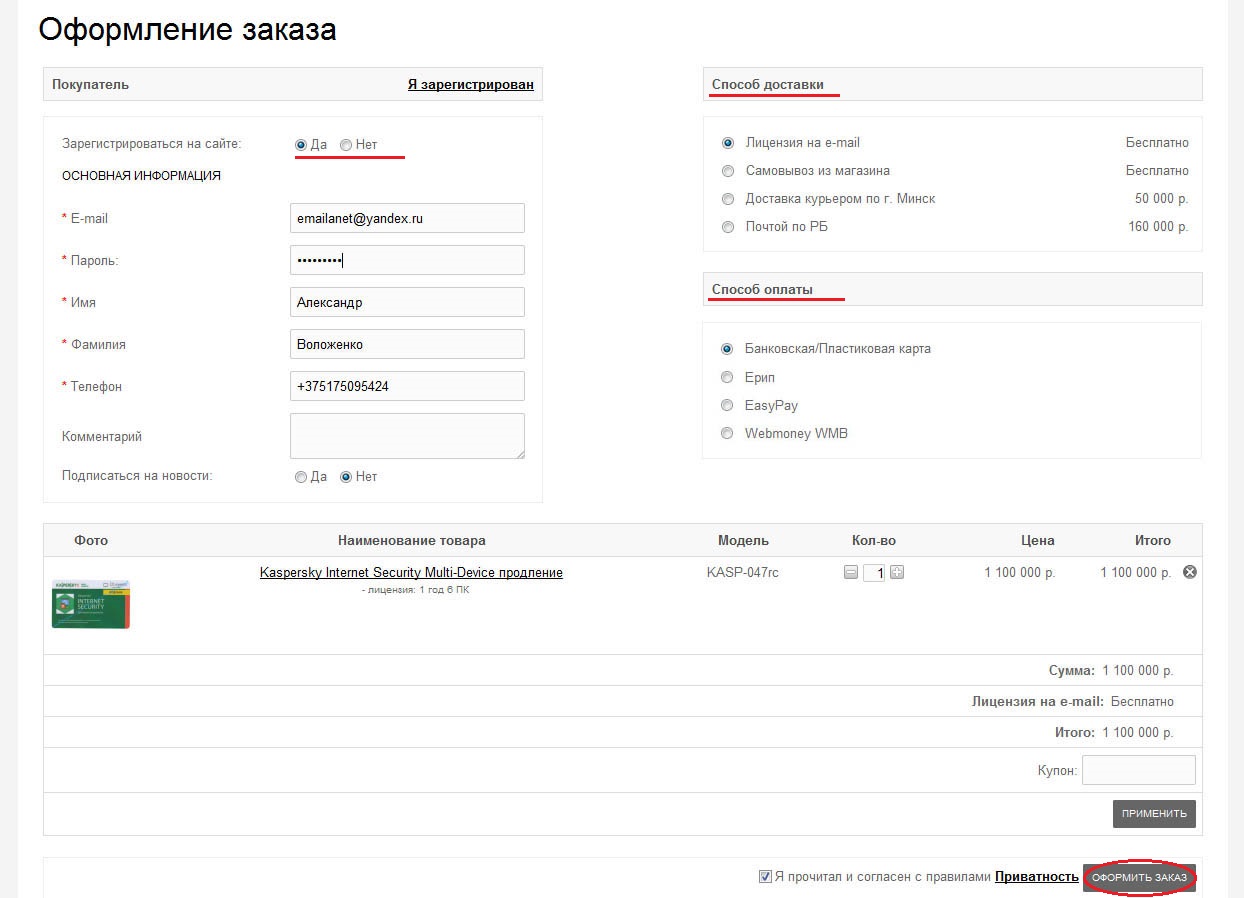Select "Нет" for site registration
Image resolution: width=1244 pixels, height=898 pixels.
coord(345,144)
